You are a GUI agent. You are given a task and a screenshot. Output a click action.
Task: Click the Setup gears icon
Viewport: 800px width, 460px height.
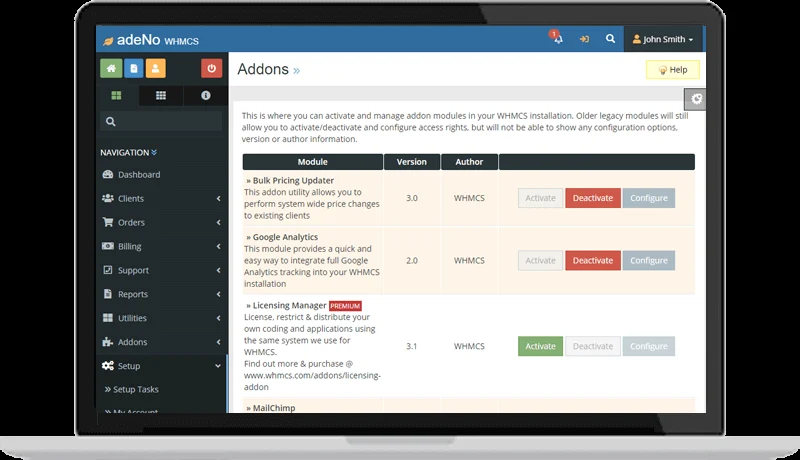tap(108, 366)
